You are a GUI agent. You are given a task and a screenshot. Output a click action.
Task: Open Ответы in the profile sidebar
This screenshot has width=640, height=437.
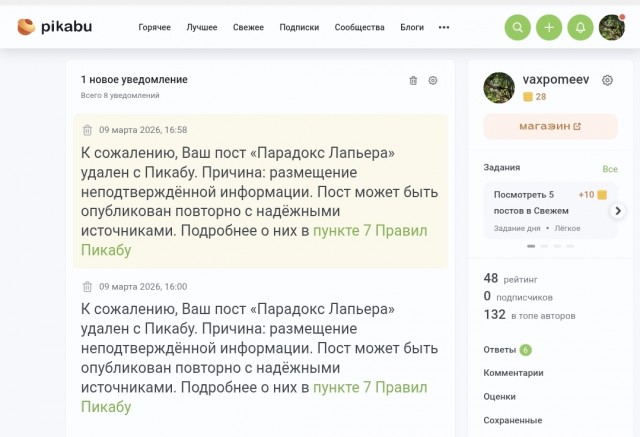tap(500, 350)
